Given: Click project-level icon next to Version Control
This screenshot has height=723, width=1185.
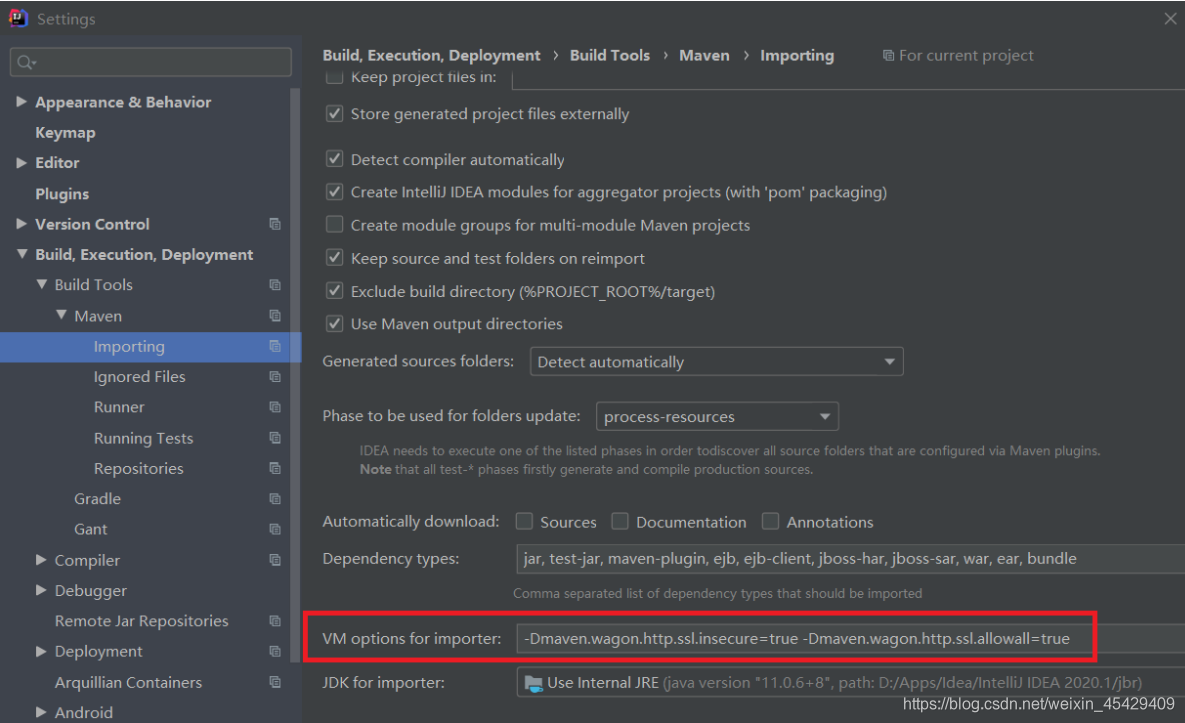Looking at the screenshot, I should 275,224.
